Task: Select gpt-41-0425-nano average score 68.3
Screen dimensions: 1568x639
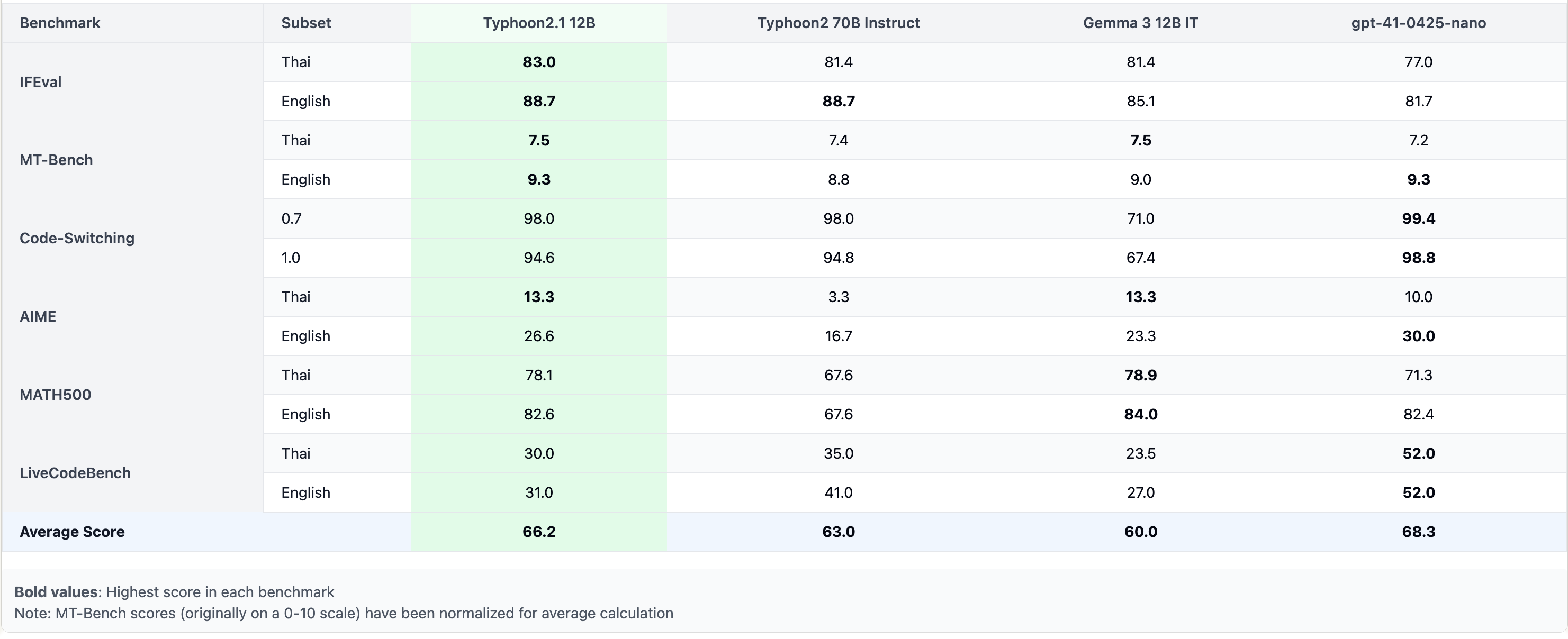Action: 1418,532
